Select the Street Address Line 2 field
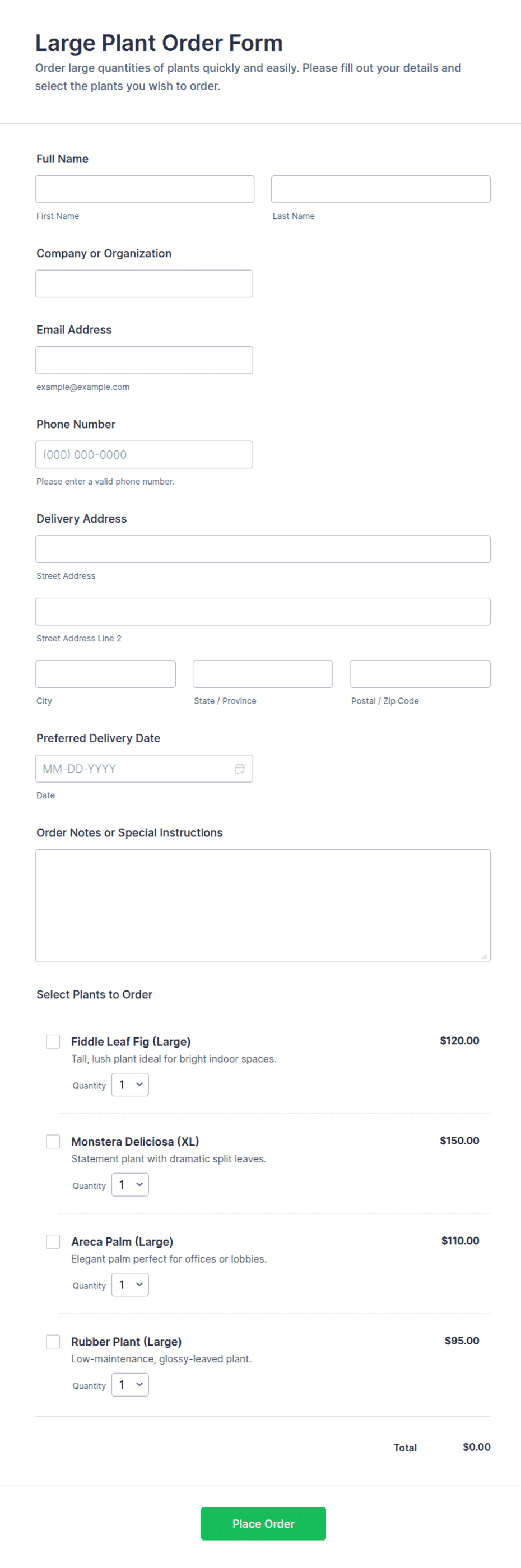 (263, 611)
